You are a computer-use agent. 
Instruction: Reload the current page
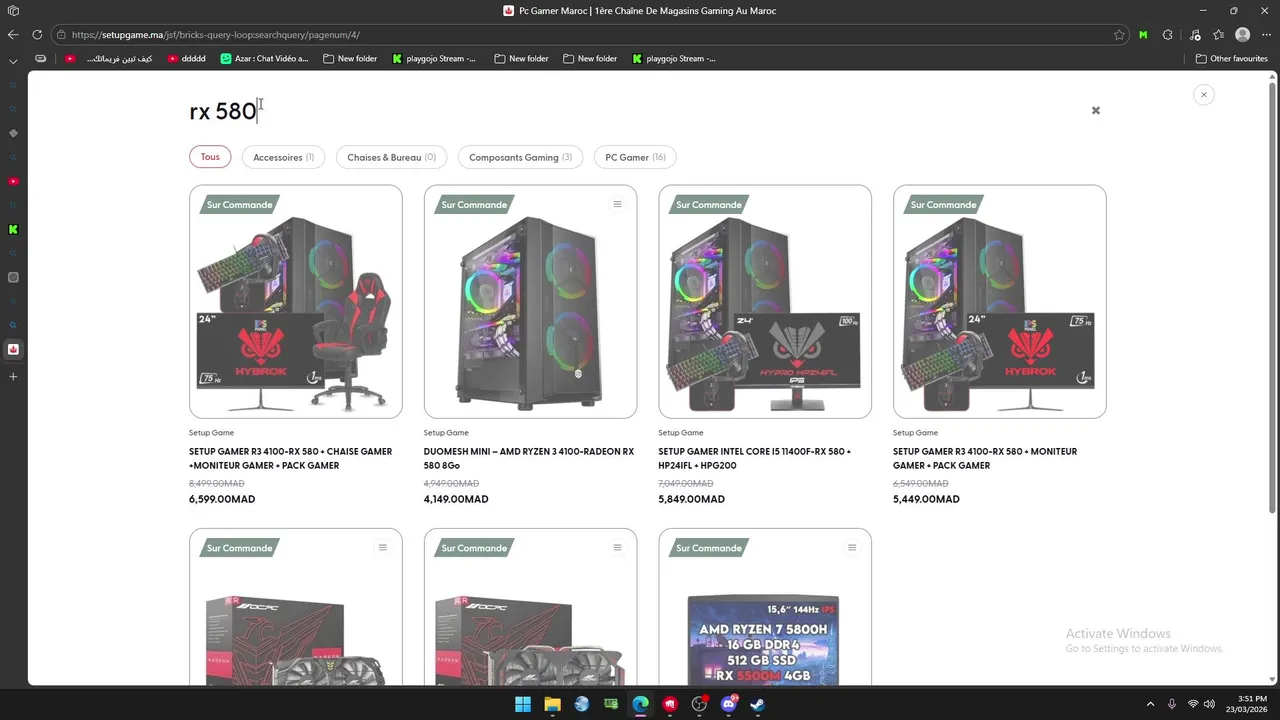[37, 34]
